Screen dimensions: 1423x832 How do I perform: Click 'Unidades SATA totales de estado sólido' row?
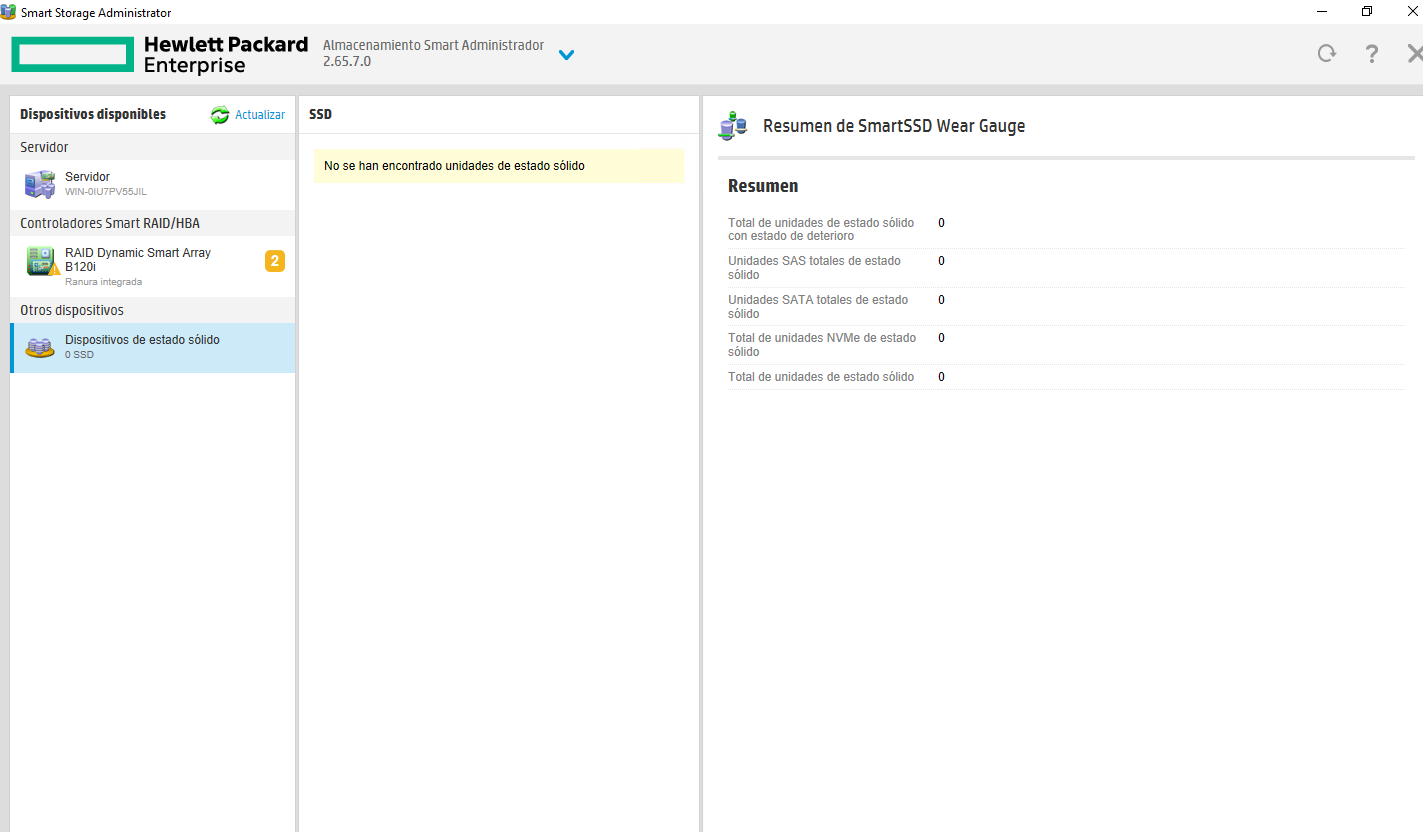click(1066, 307)
